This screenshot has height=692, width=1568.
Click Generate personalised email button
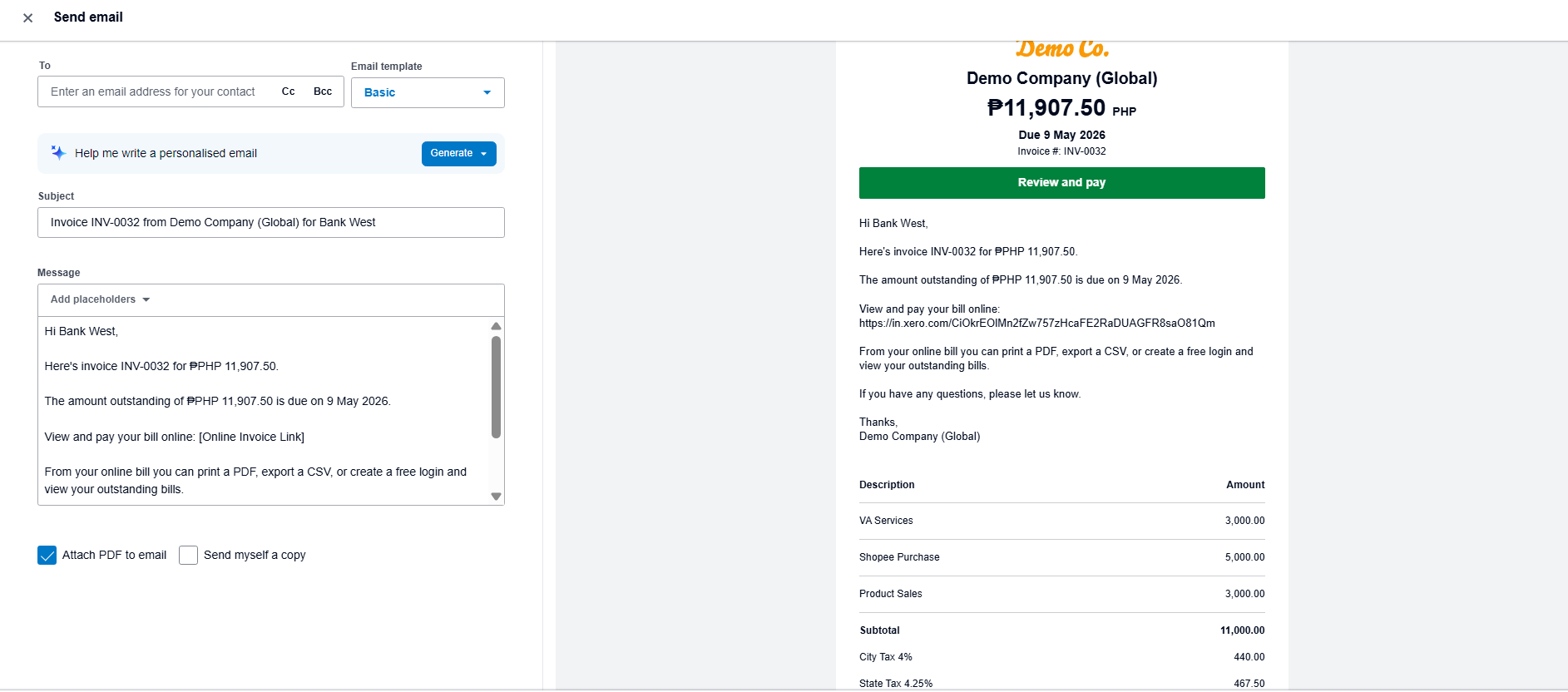click(x=458, y=153)
